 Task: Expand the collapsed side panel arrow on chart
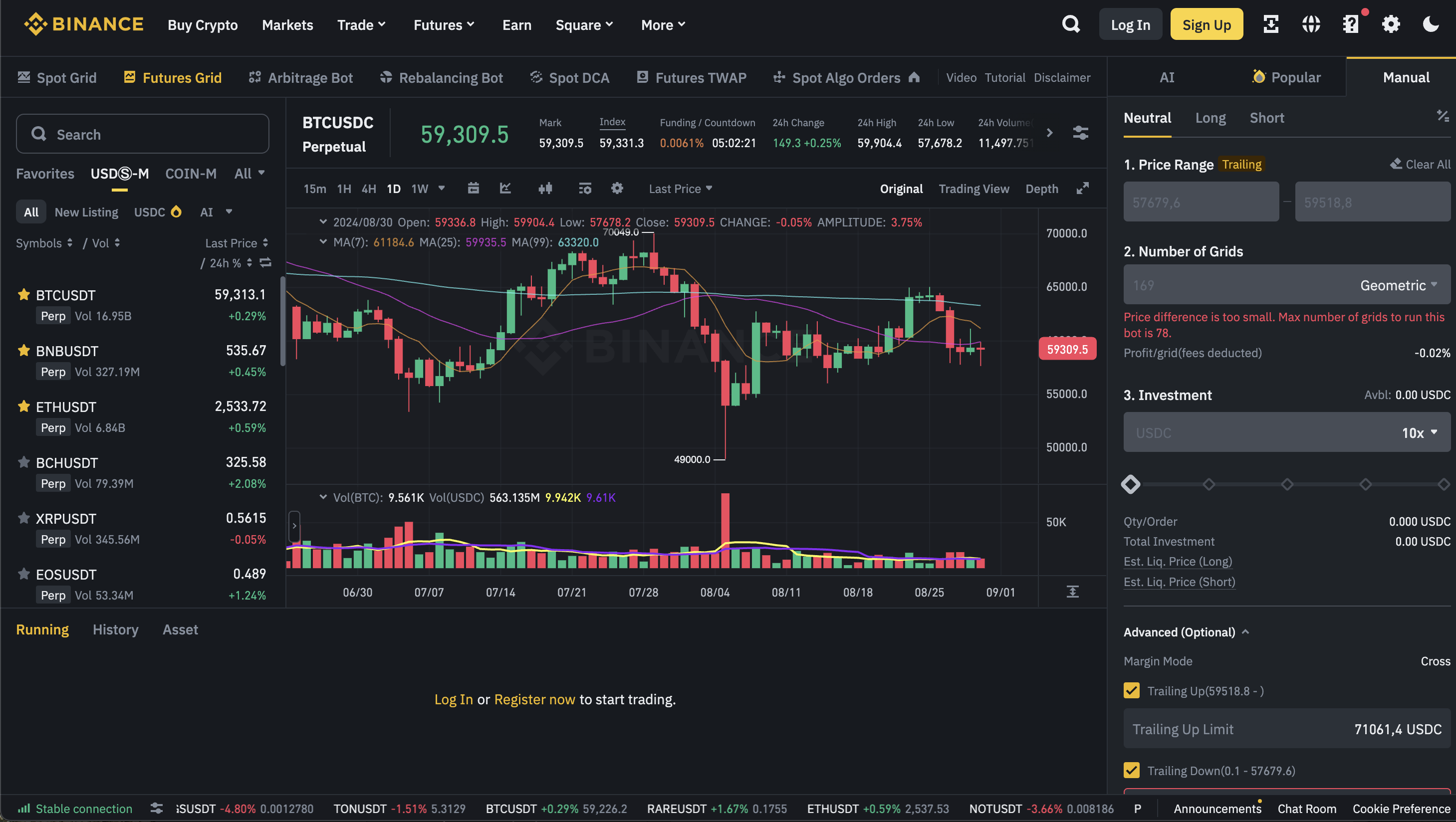point(294,525)
